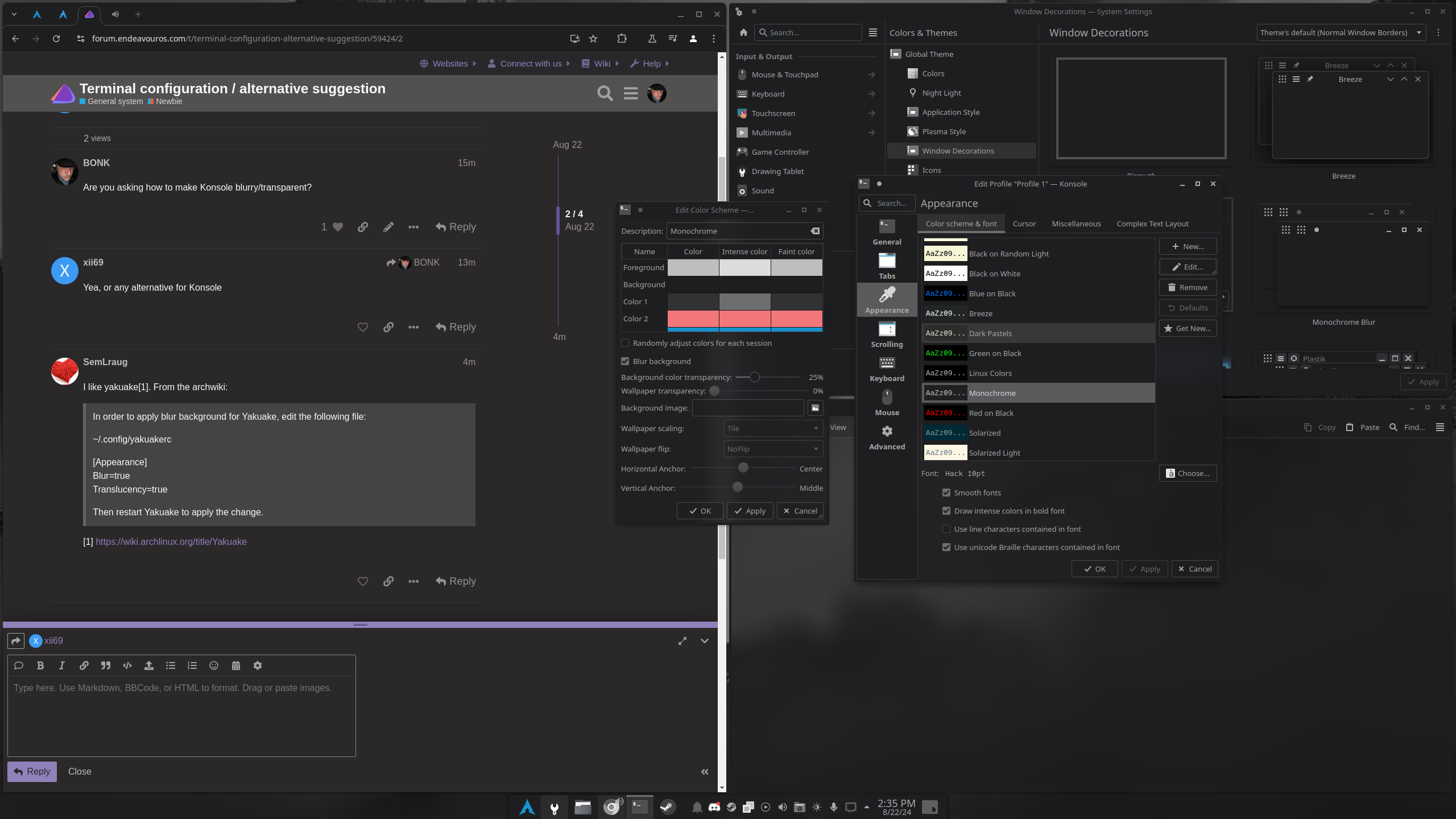Insert a hyperlink via editor toolbar icon
The height and width of the screenshot is (819, 1456).
84,665
